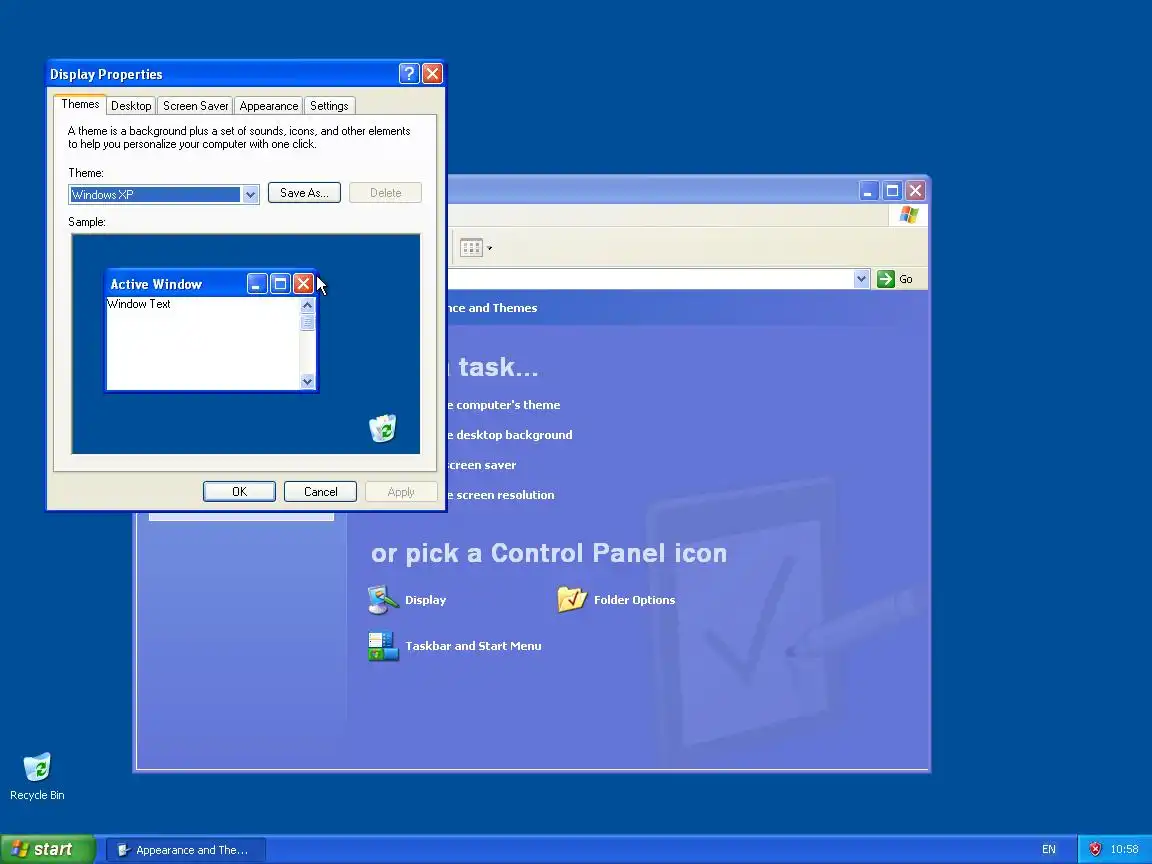Open the Folder Options icon

[572, 600]
